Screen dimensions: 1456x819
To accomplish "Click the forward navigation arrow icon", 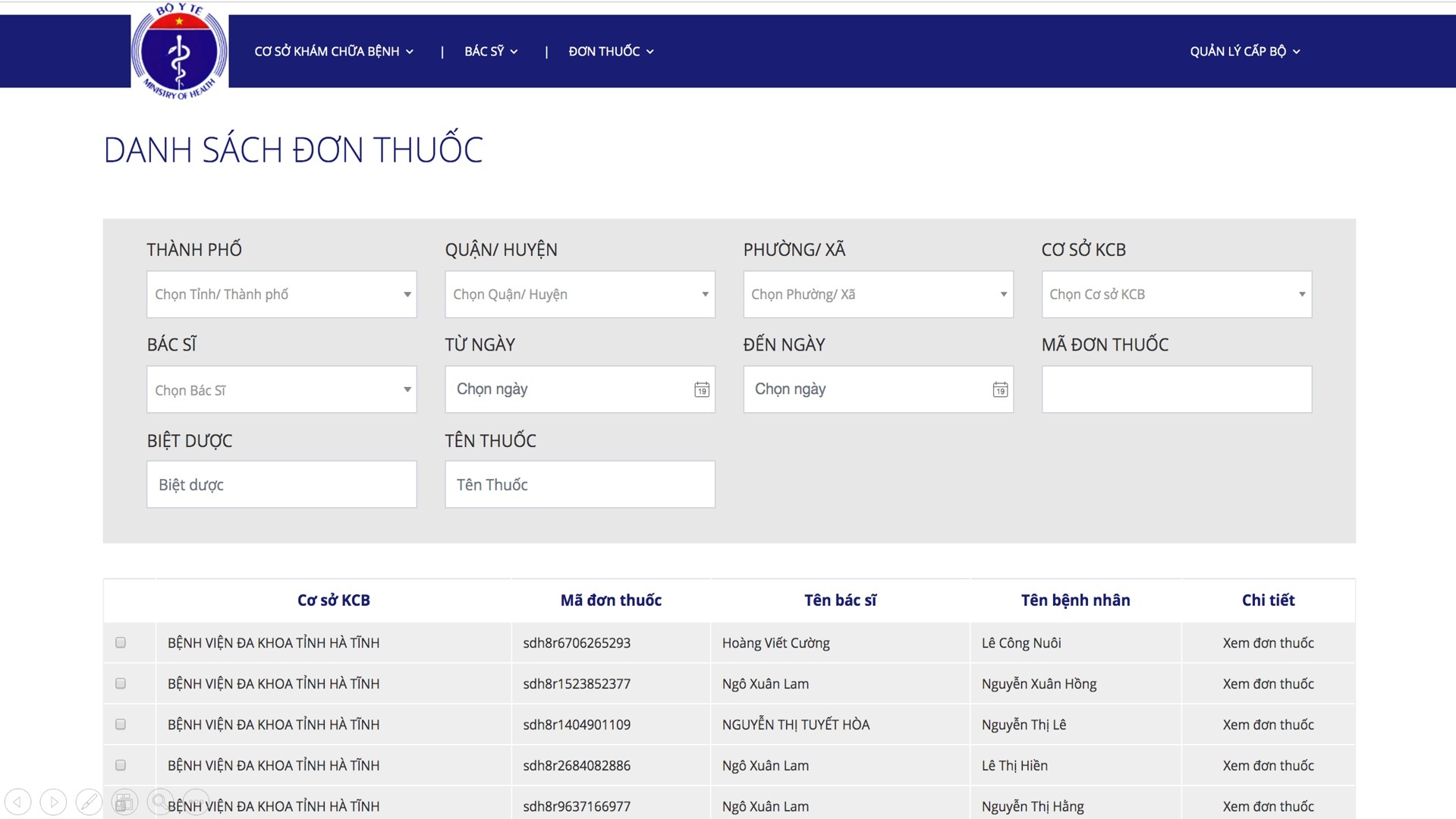I will coord(52,802).
